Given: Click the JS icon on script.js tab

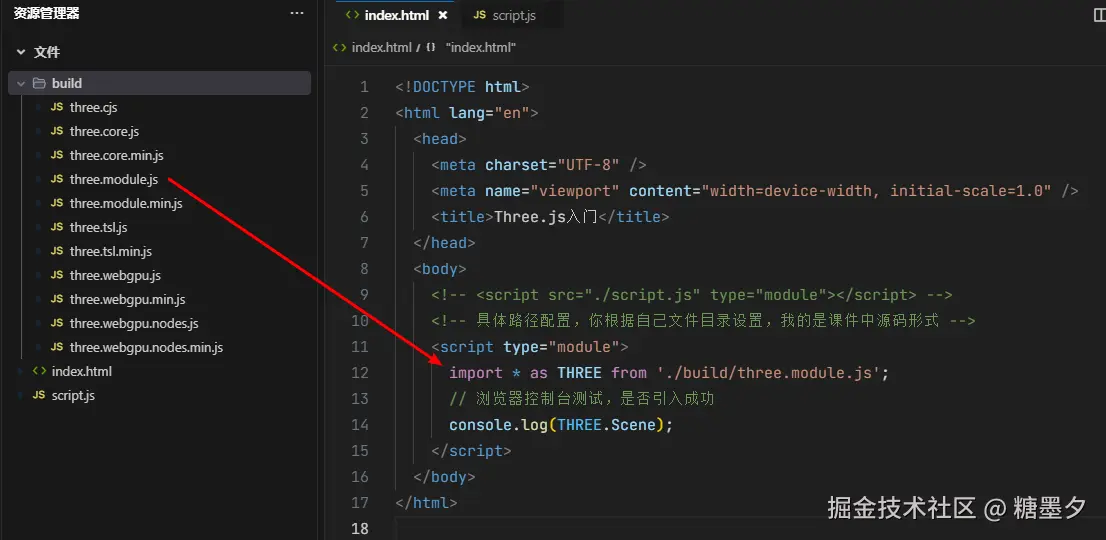Looking at the screenshot, I should click(x=480, y=15).
